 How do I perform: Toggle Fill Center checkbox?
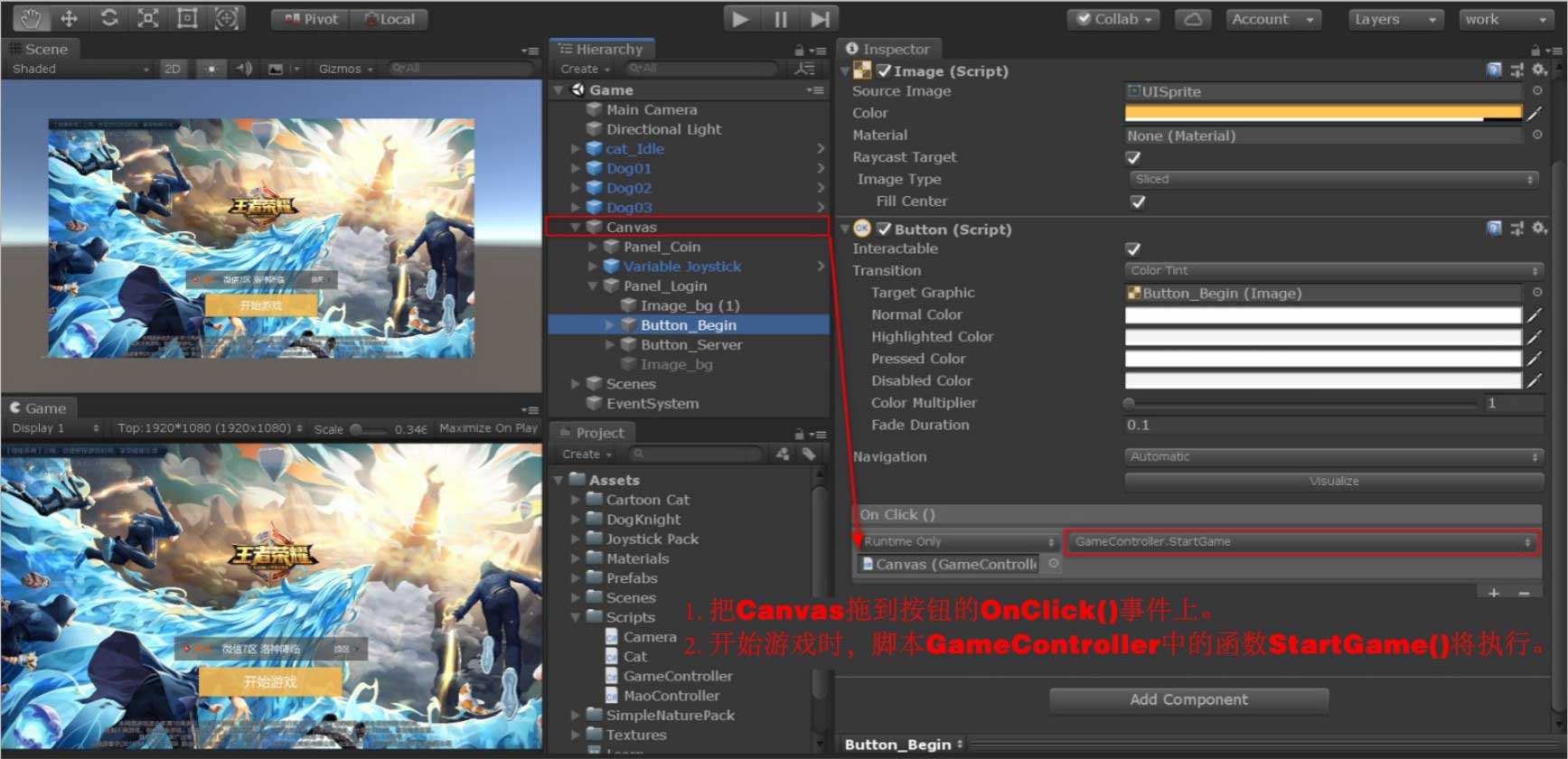tap(1138, 202)
